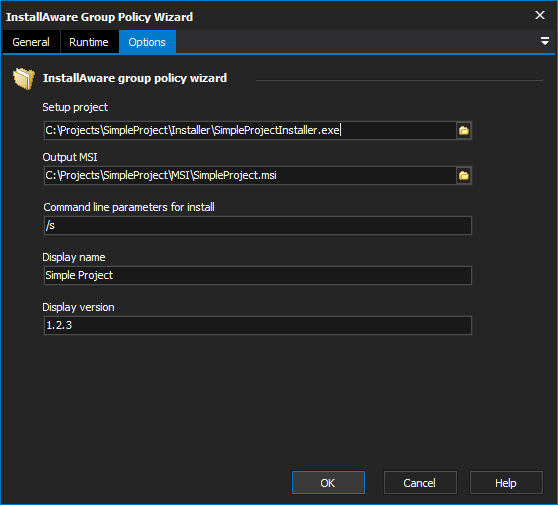Image resolution: width=558 pixels, height=505 pixels.
Task: Click the 'InstallAware group policy wizard' heading
Action: (x=135, y=78)
